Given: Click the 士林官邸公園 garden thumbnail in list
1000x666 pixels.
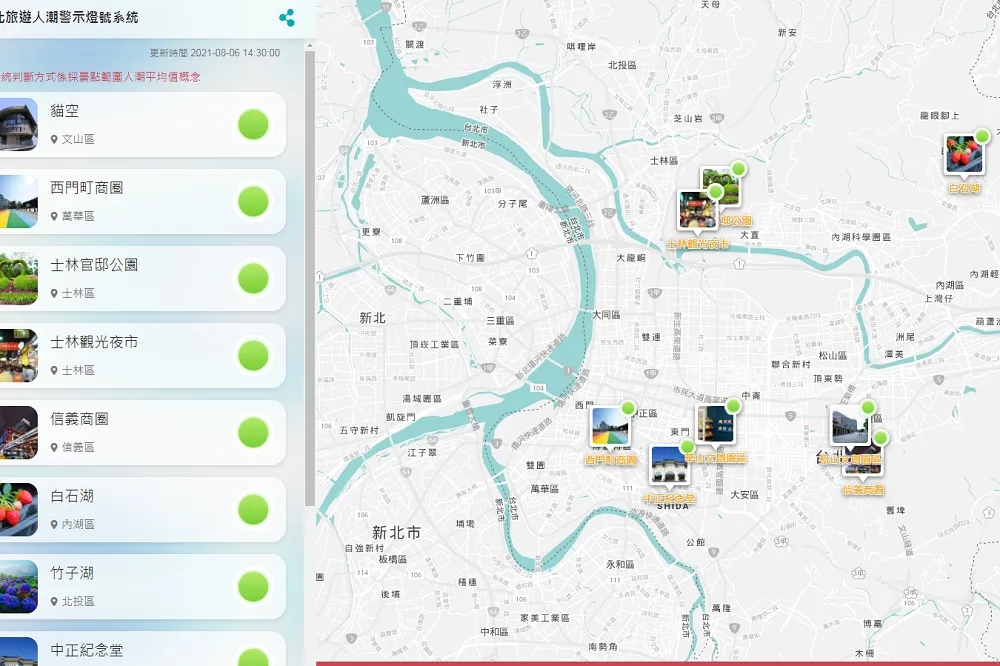Looking at the screenshot, I should [x=18, y=279].
